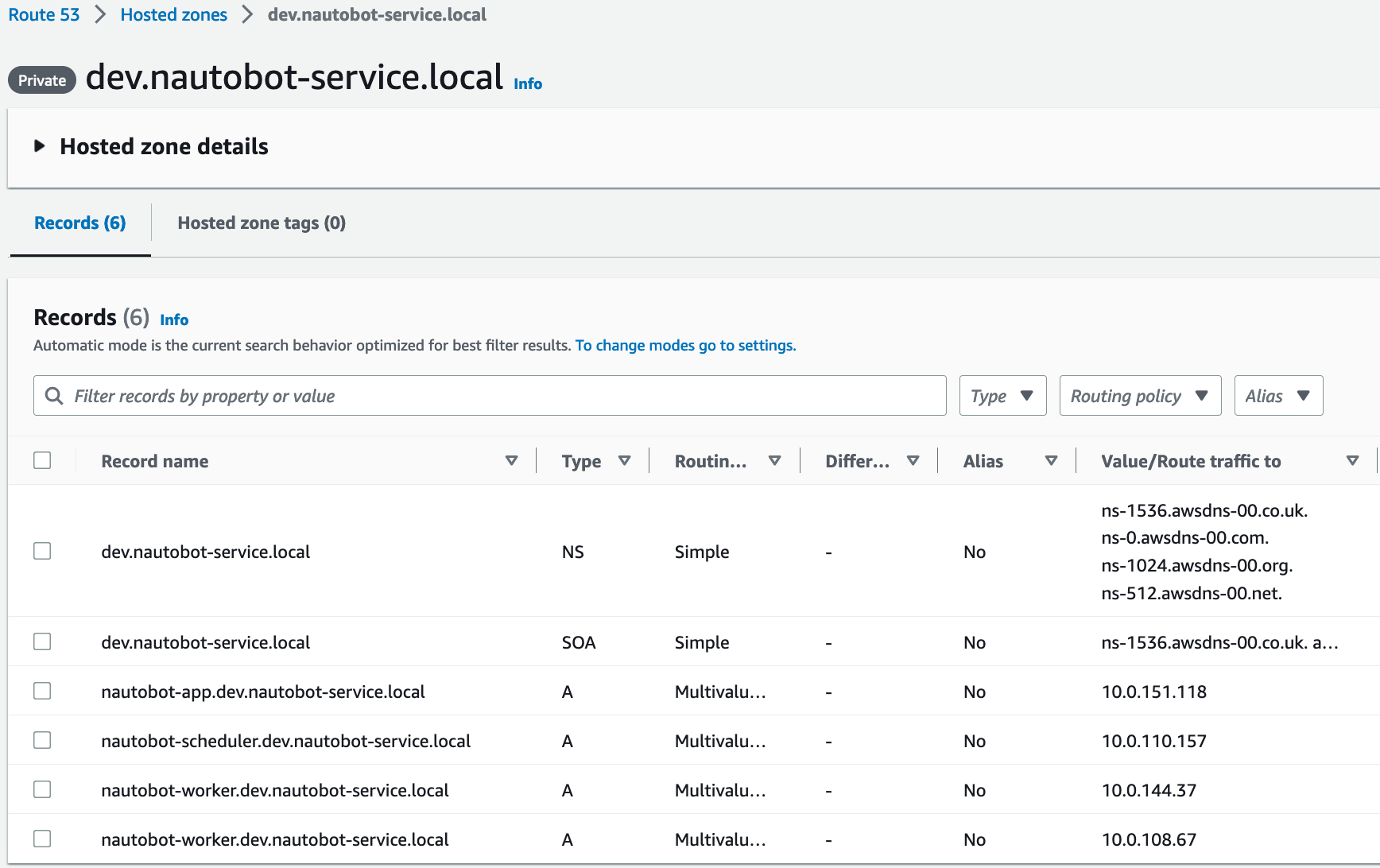Select all records checkbox in header
The height and width of the screenshot is (868, 1380).
coord(42,460)
